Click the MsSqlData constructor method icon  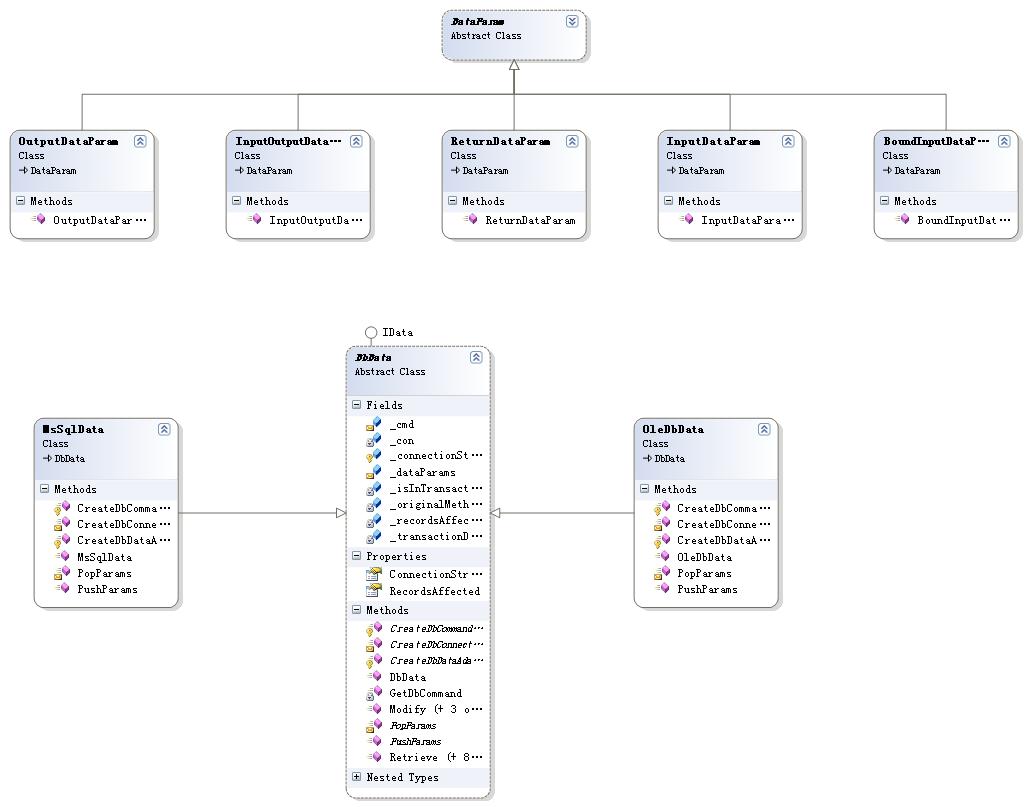[x=61, y=557]
